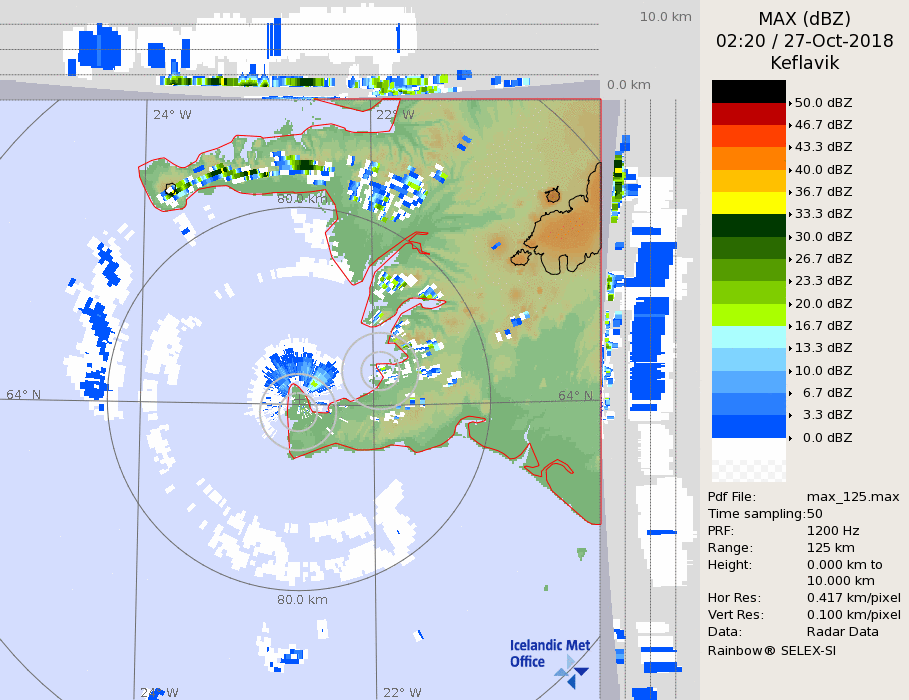Click the deep blue 0.0 dBZ swatch
909x700 pixels.
coord(749,426)
